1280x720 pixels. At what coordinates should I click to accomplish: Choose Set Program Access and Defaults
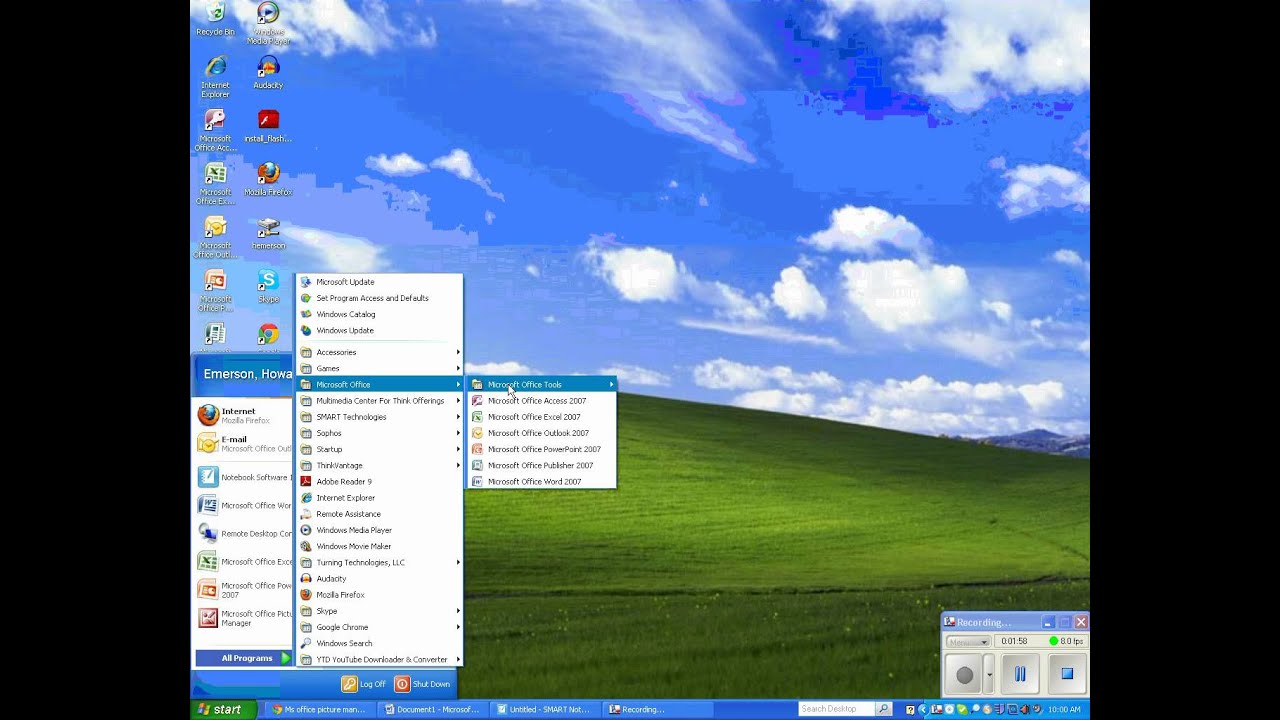coord(379,298)
